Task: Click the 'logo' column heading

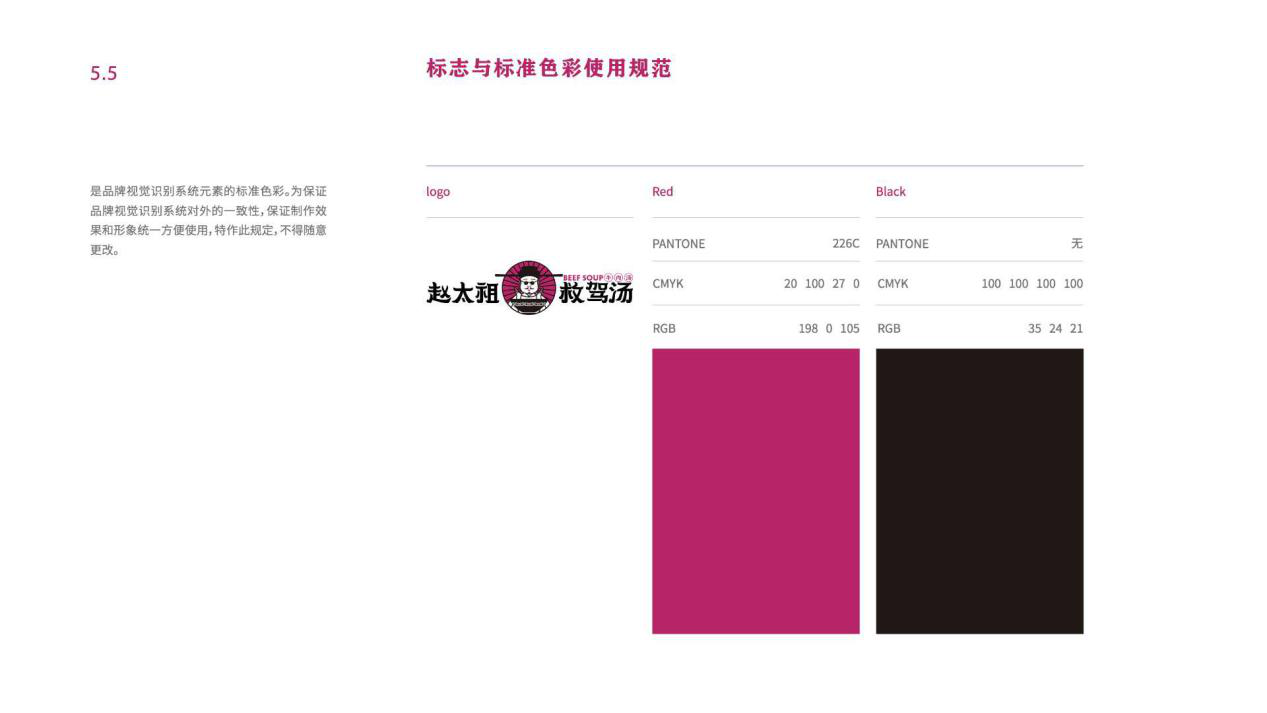Action: point(438,192)
